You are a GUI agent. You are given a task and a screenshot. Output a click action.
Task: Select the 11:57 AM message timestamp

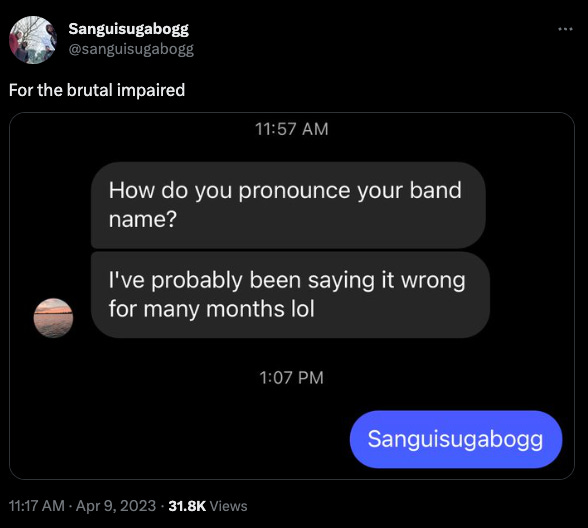click(x=292, y=129)
